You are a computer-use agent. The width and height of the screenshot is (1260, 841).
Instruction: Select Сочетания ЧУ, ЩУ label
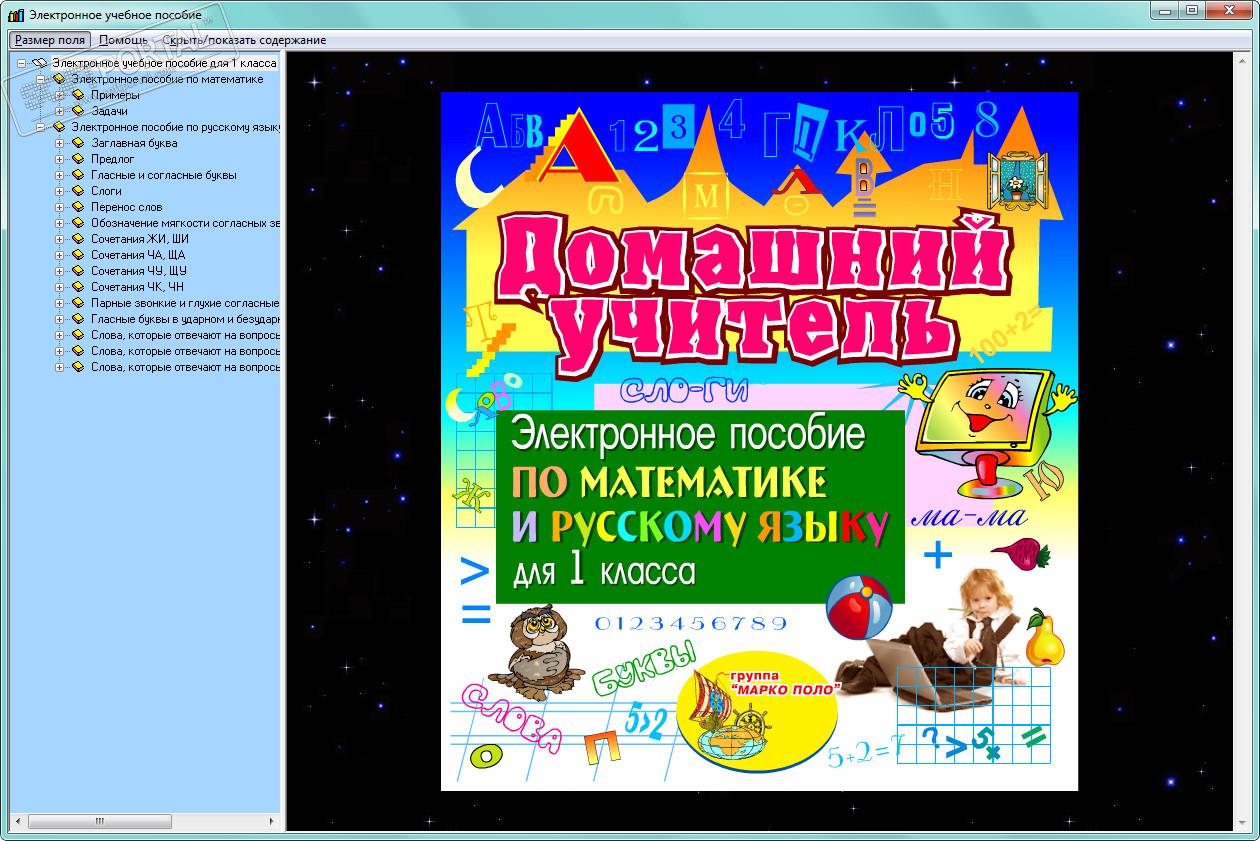point(139,271)
